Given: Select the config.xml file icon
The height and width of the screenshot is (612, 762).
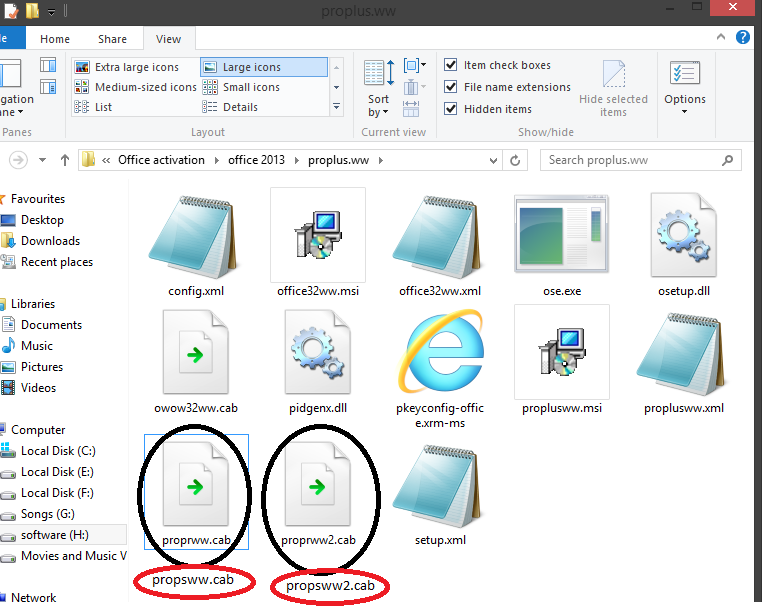Looking at the screenshot, I should tap(196, 235).
